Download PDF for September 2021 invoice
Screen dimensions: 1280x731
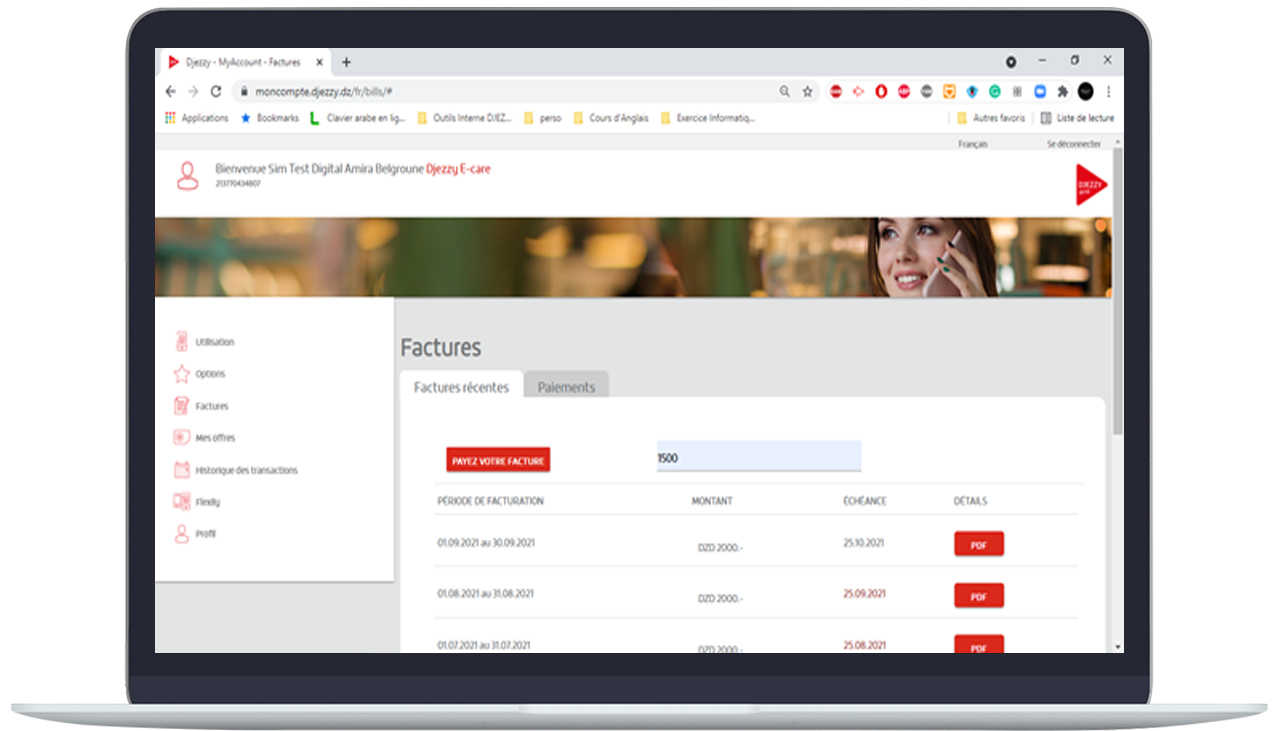coord(979,545)
